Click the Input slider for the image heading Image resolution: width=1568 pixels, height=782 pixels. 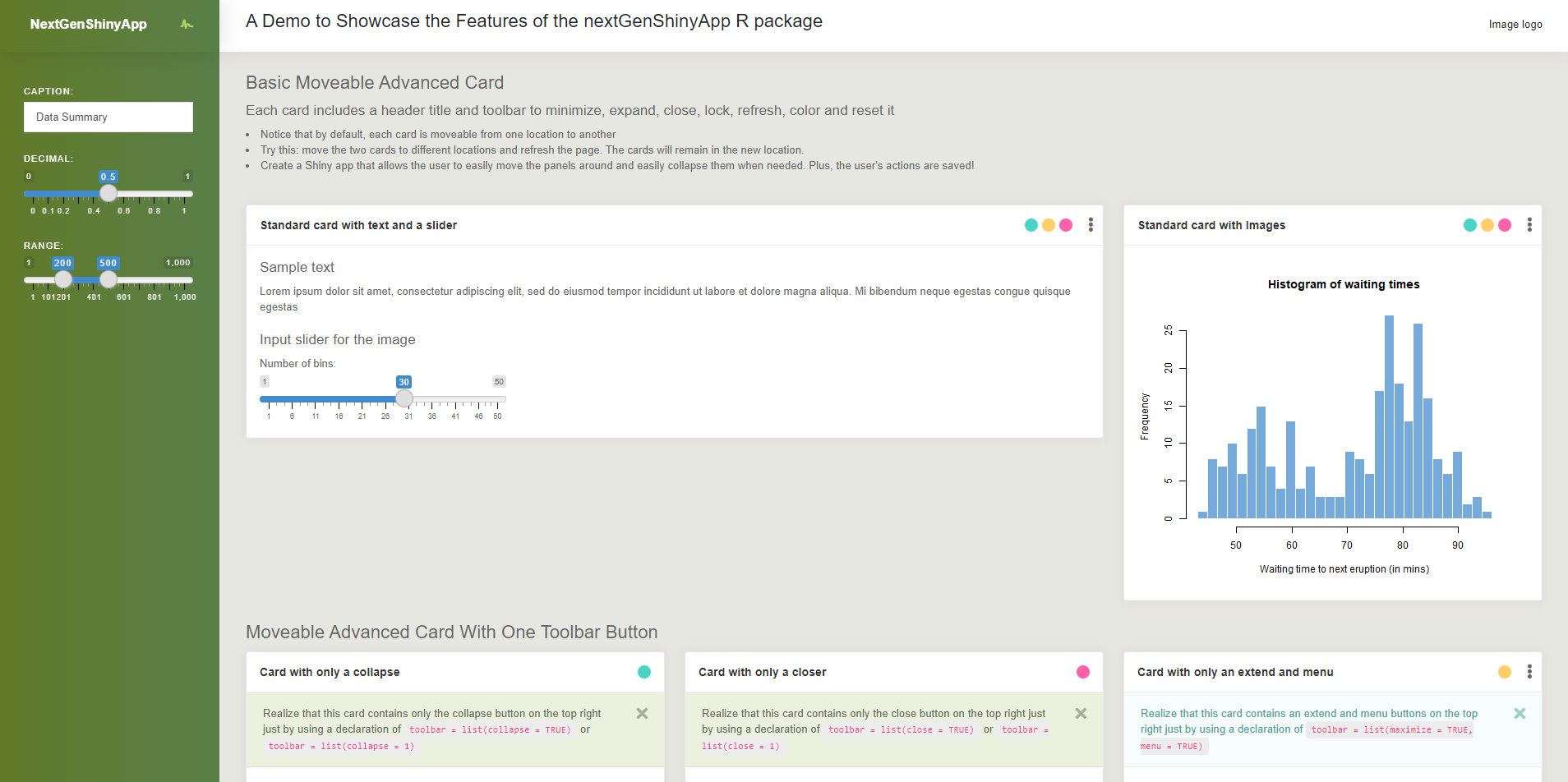point(338,340)
